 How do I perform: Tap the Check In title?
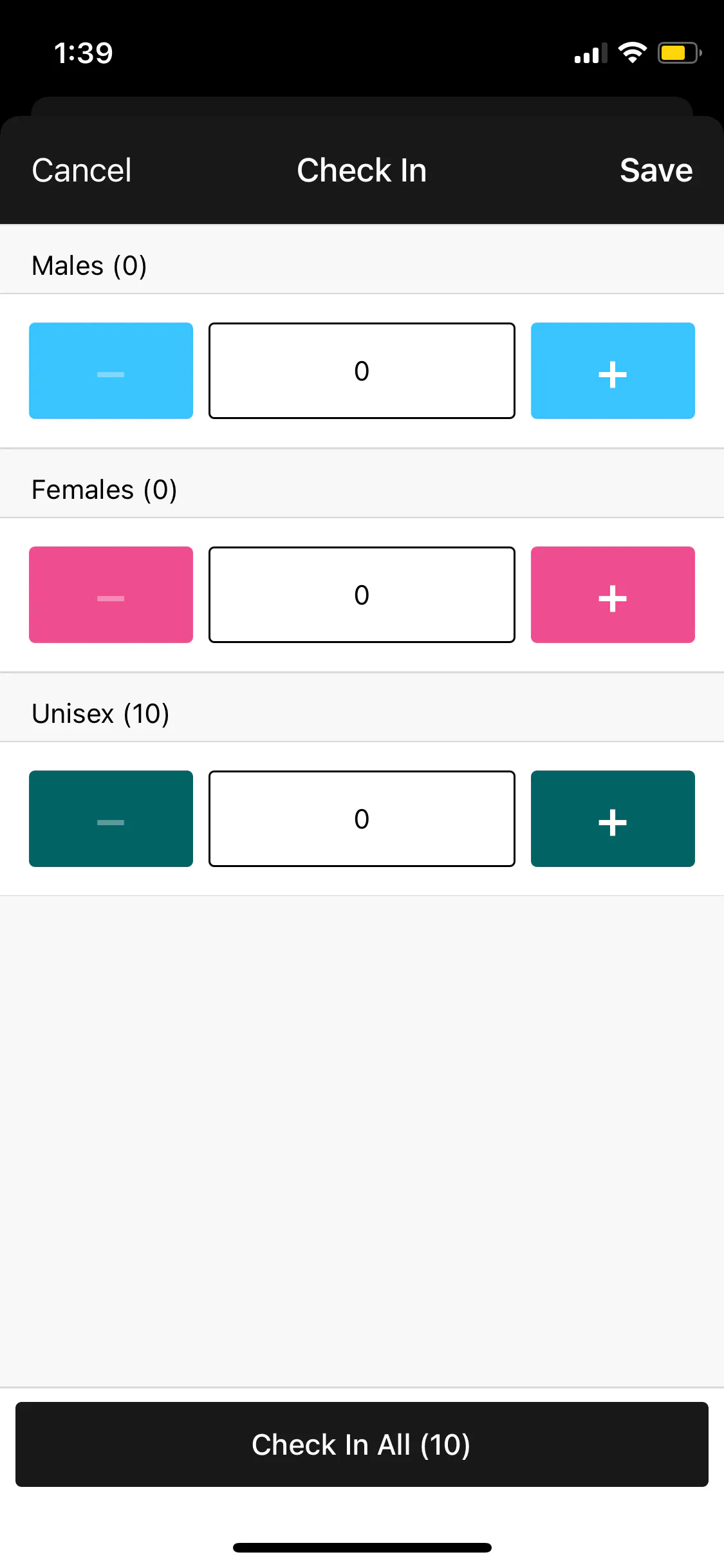[362, 171]
